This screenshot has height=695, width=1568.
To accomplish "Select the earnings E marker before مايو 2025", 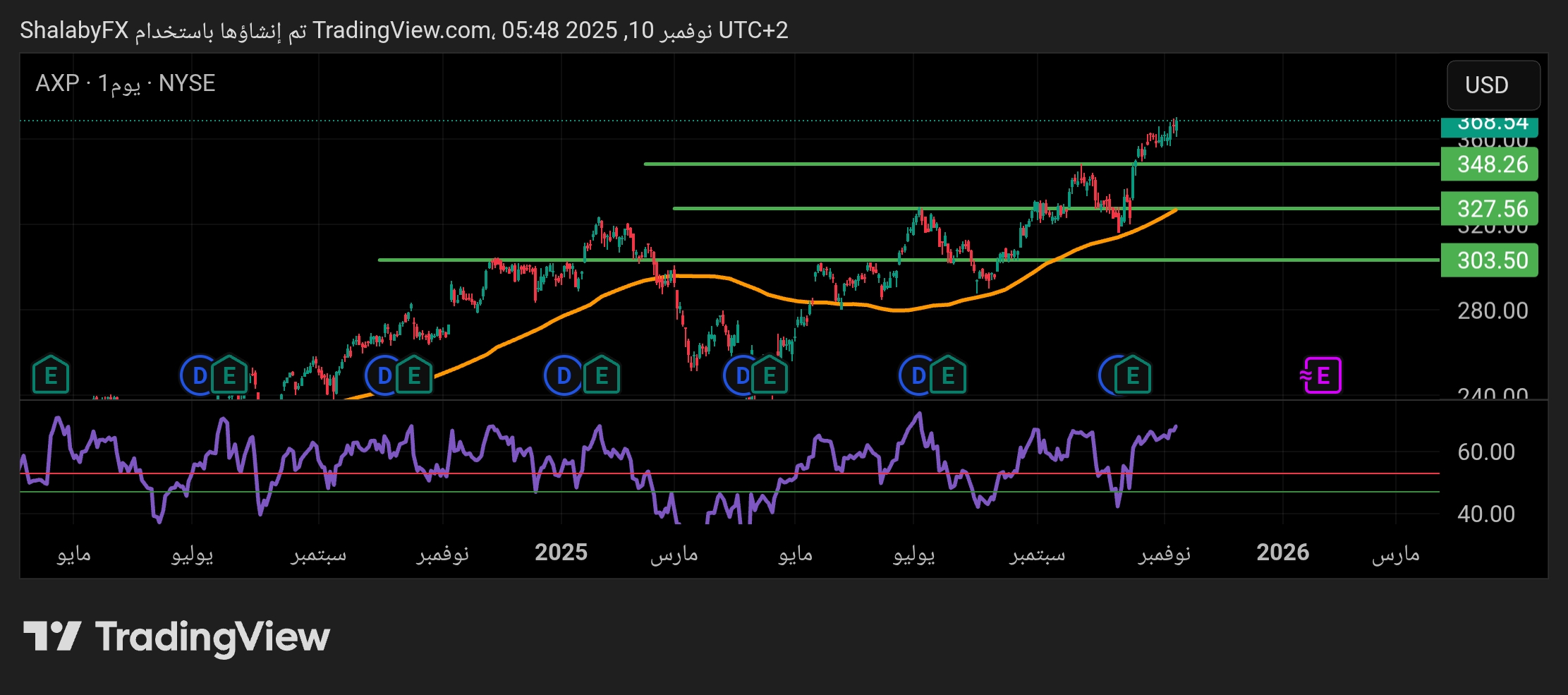I will [770, 375].
